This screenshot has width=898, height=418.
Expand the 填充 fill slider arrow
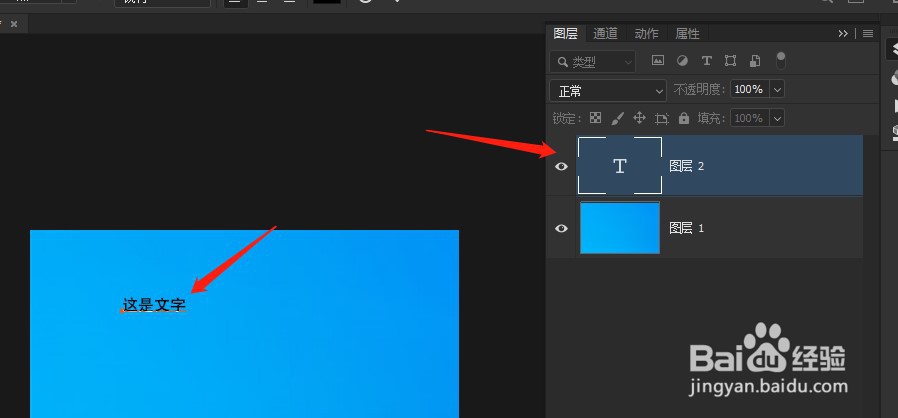click(777, 119)
